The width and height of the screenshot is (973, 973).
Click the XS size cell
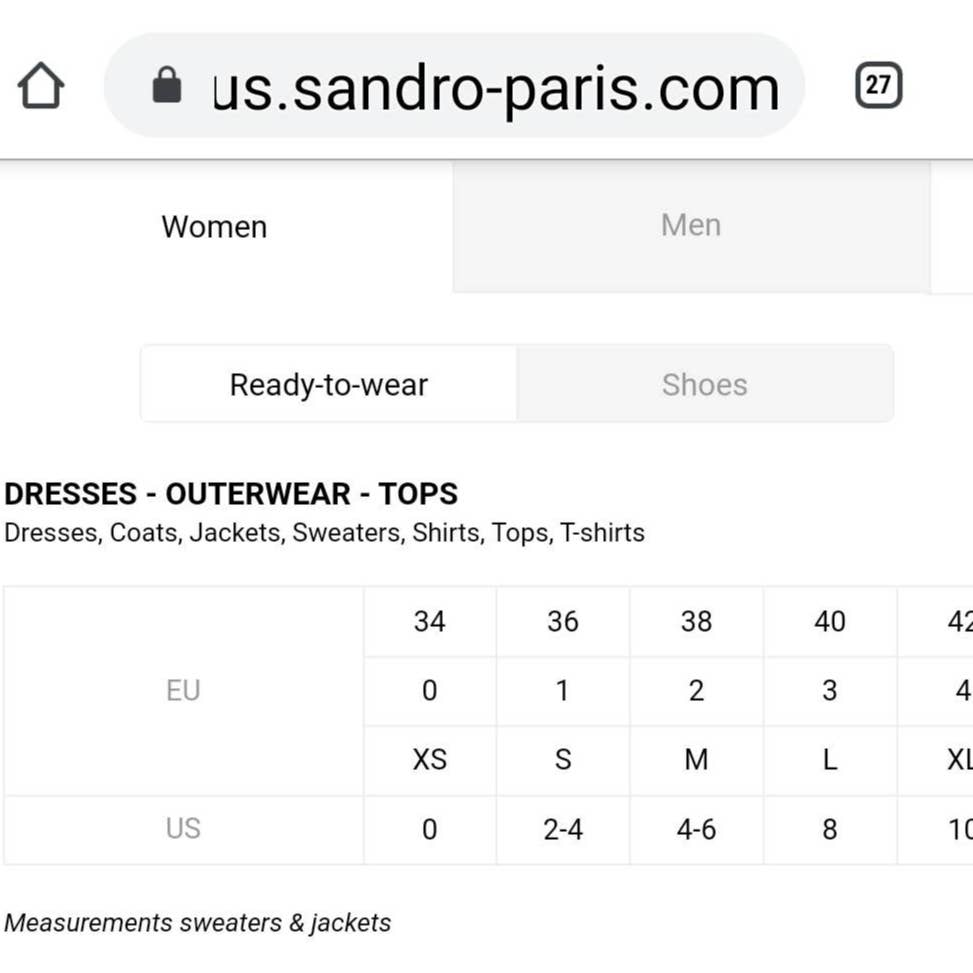[x=430, y=760]
